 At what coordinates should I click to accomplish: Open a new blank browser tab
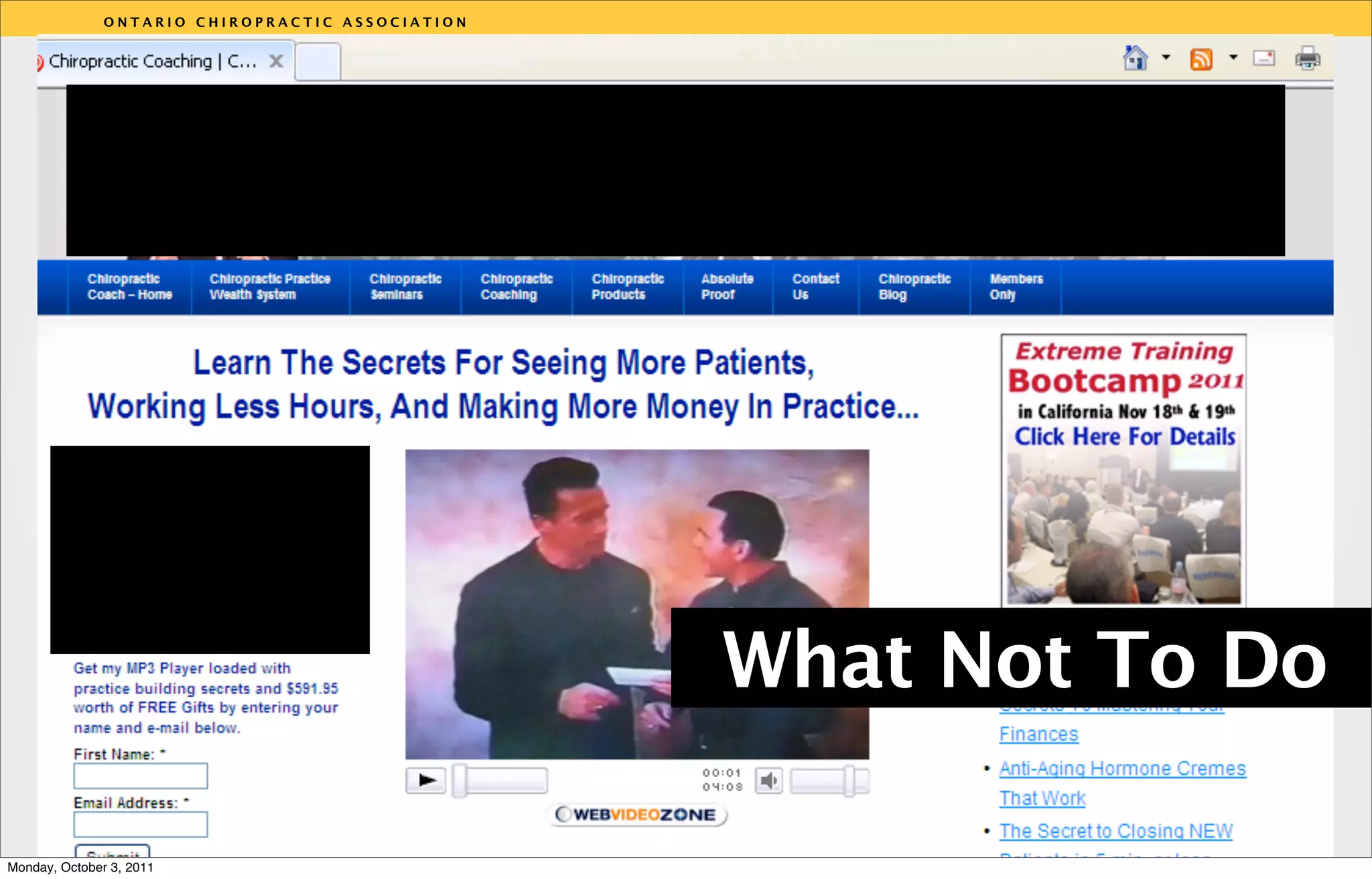[318, 61]
